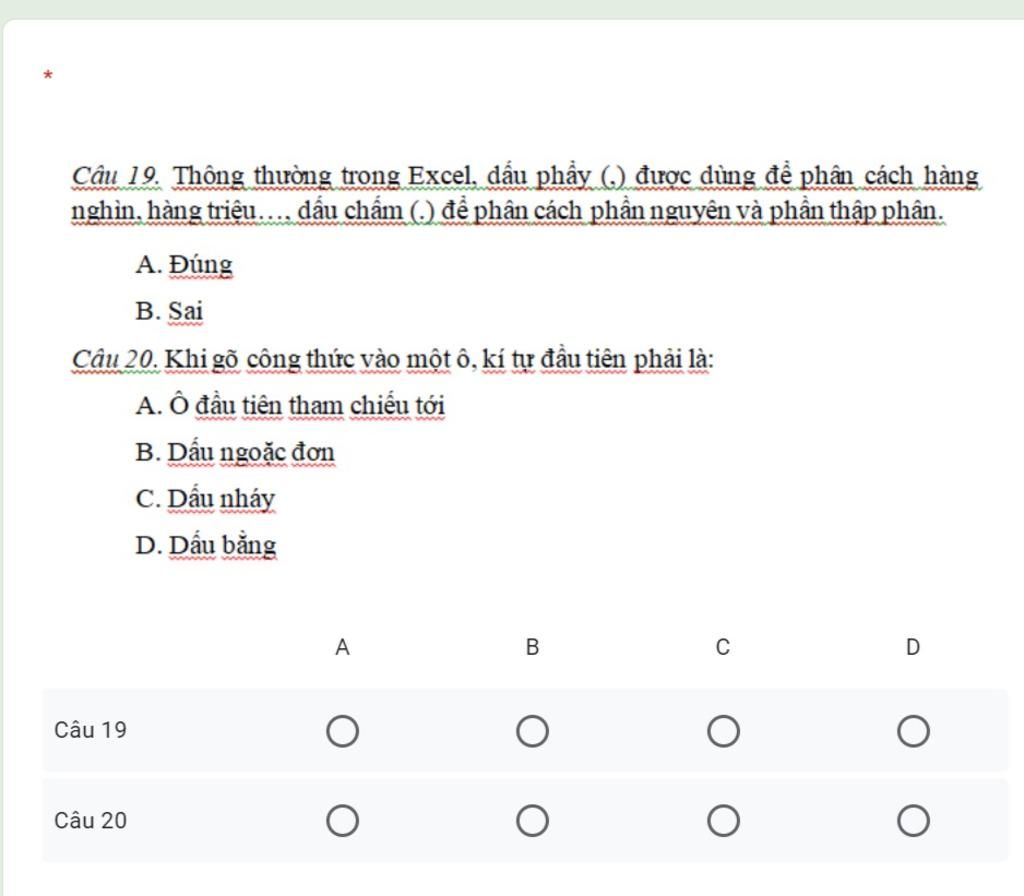Click the Câu 20 row label

point(91,821)
